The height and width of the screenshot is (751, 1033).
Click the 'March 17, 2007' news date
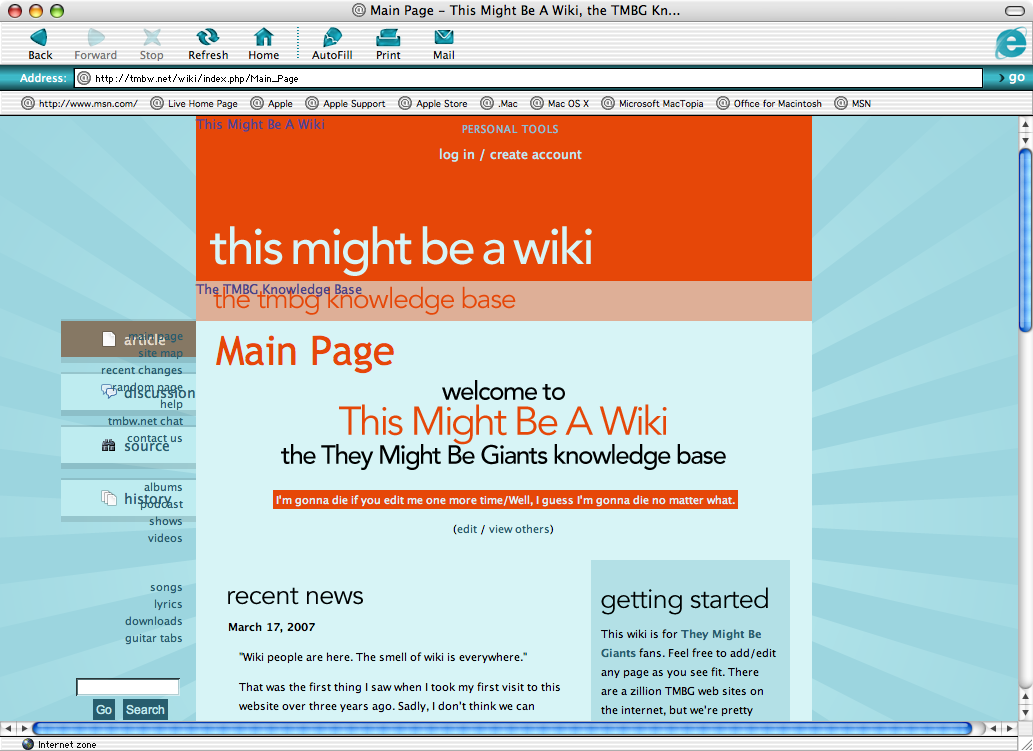tap(271, 627)
